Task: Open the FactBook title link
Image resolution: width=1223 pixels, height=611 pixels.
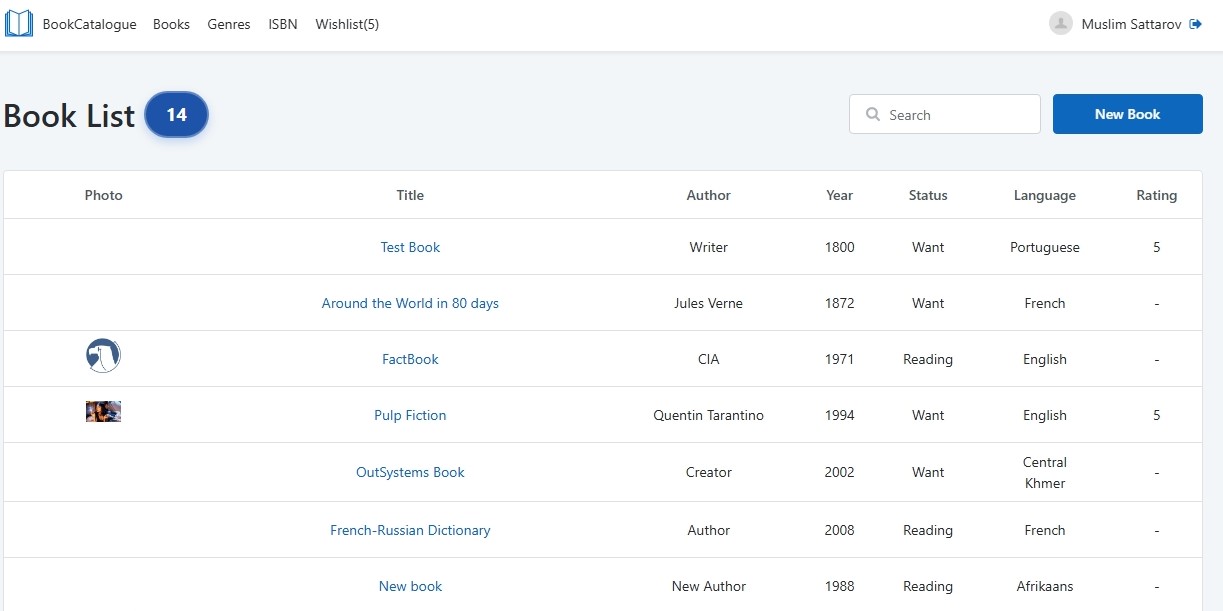Action: 410,359
